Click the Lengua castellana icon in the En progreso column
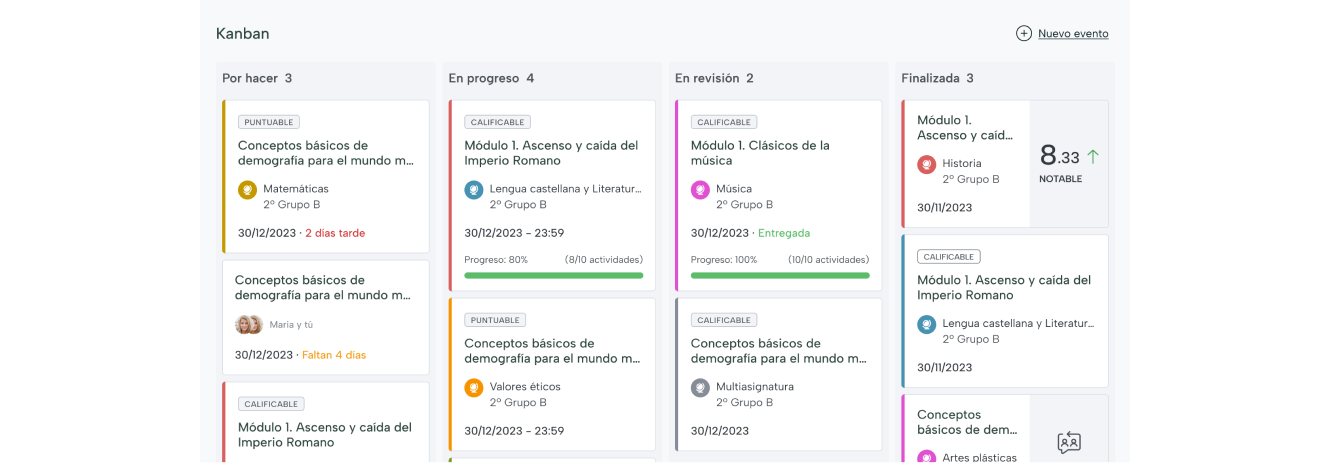Image resolution: width=1330 pixels, height=463 pixels. pyautogui.click(x=474, y=189)
